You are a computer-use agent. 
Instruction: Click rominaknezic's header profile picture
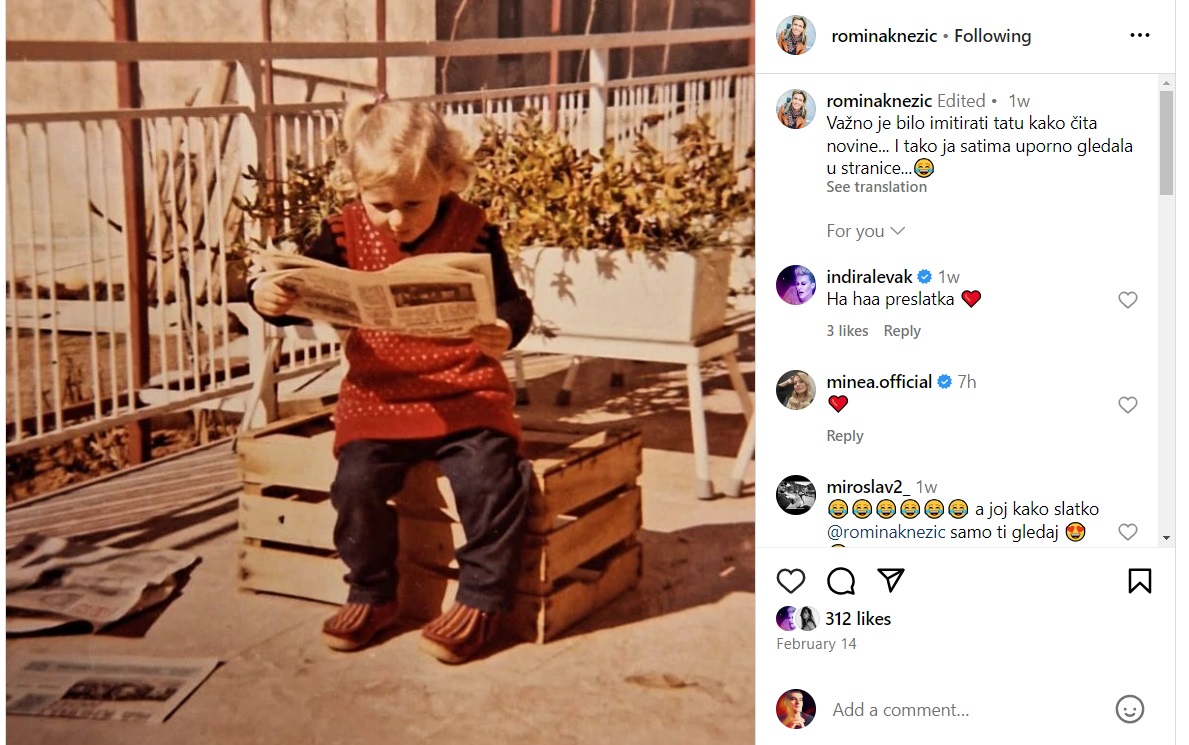click(x=795, y=35)
